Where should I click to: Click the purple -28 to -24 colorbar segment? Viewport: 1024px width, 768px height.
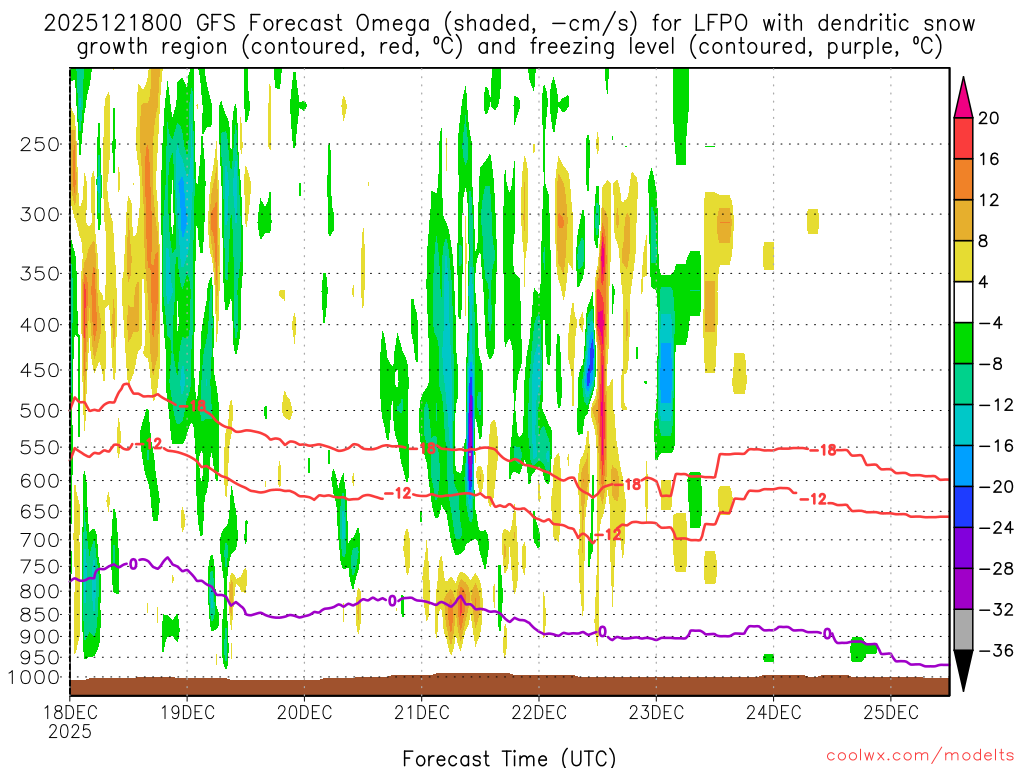pos(963,548)
